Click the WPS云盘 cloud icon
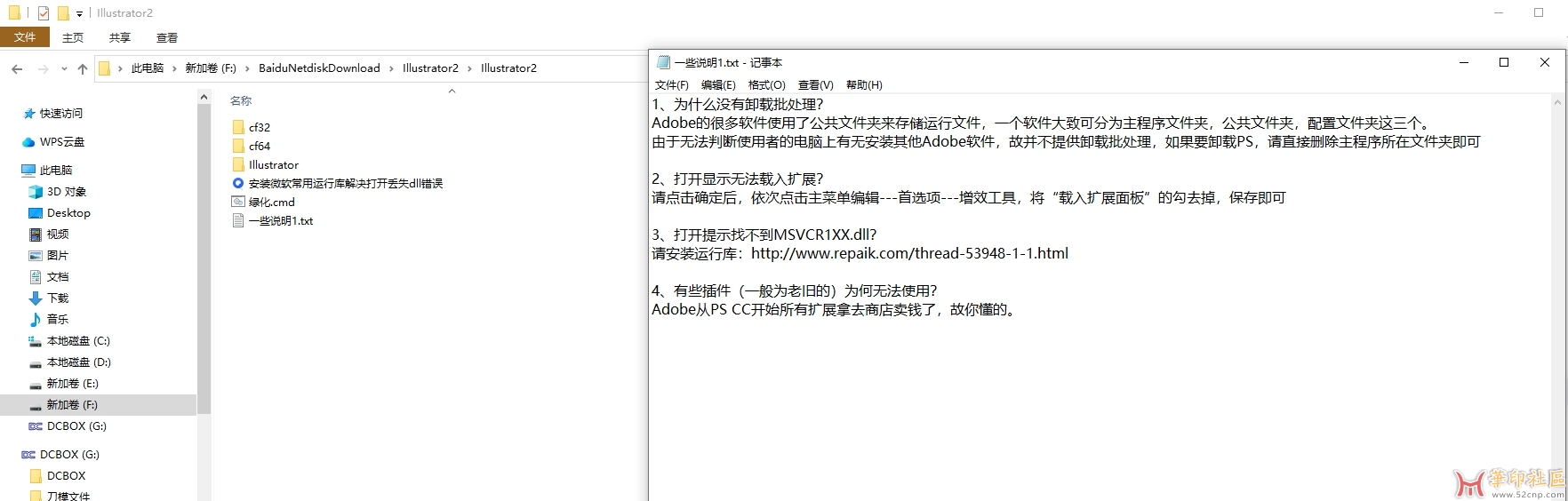This screenshot has height=501, width=1568. (x=29, y=142)
